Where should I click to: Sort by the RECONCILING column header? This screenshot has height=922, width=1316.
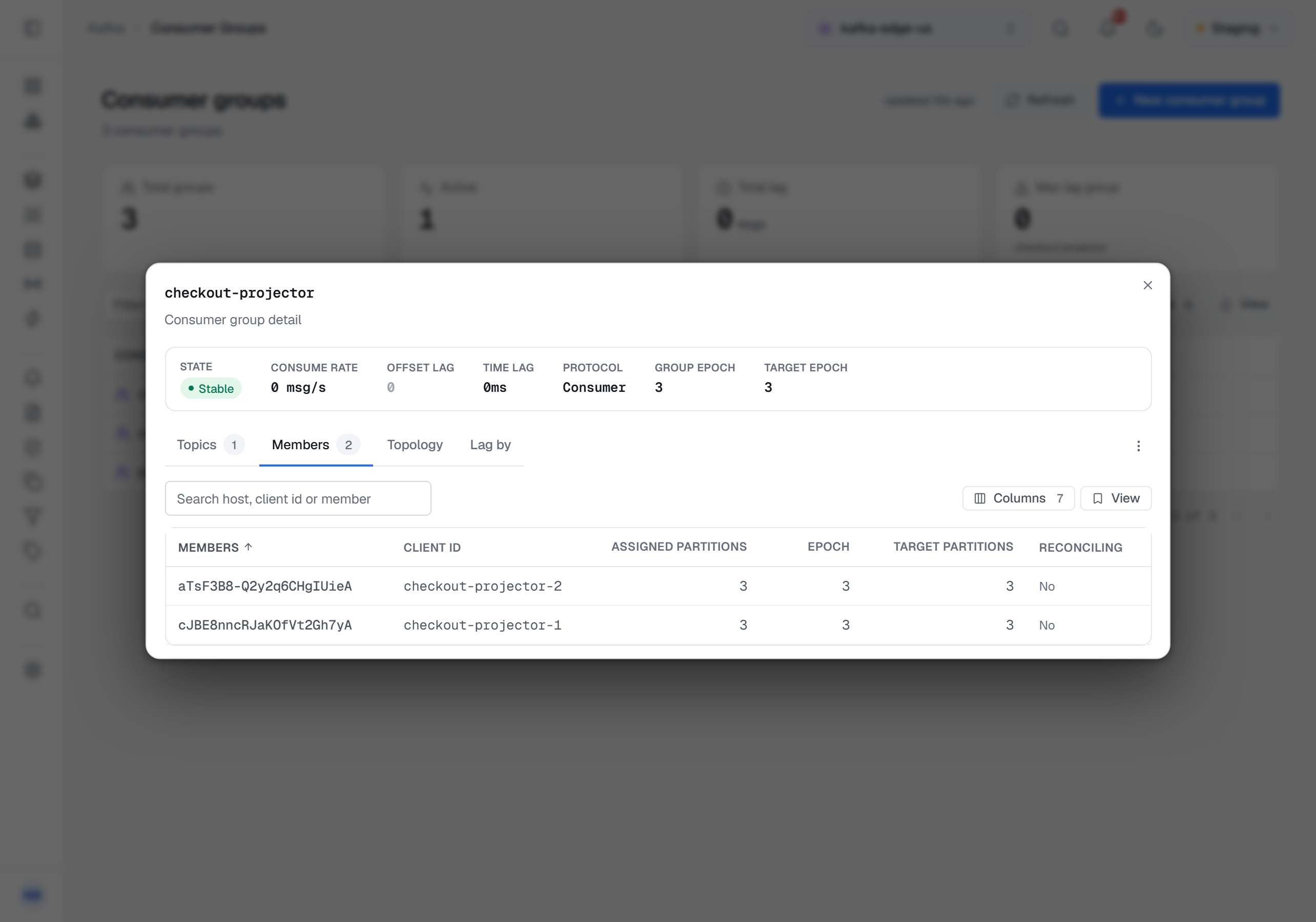point(1080,547)
